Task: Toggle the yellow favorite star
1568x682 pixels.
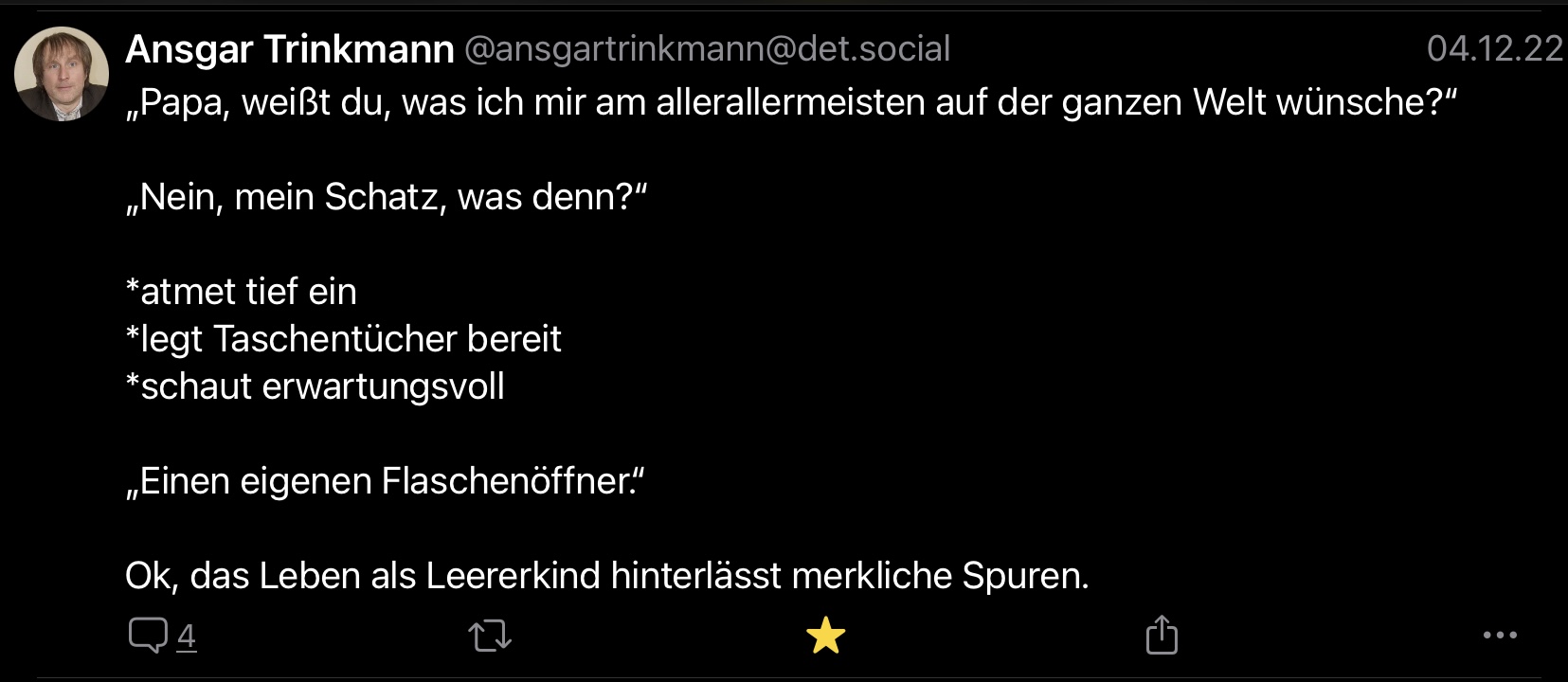Action: (825, 636)
